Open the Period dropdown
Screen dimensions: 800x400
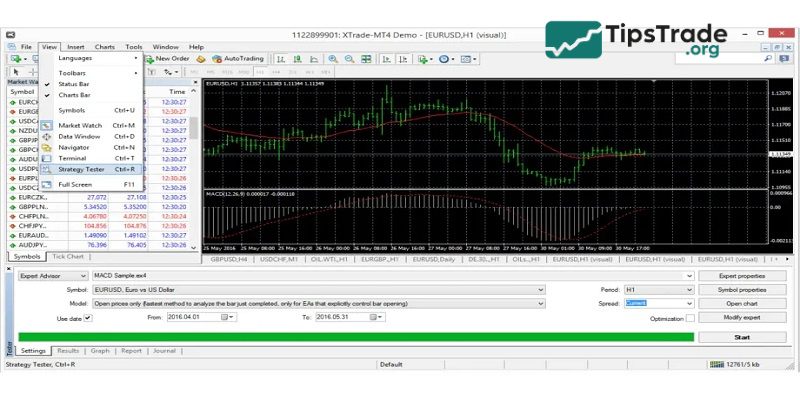(x=688, y=289)
